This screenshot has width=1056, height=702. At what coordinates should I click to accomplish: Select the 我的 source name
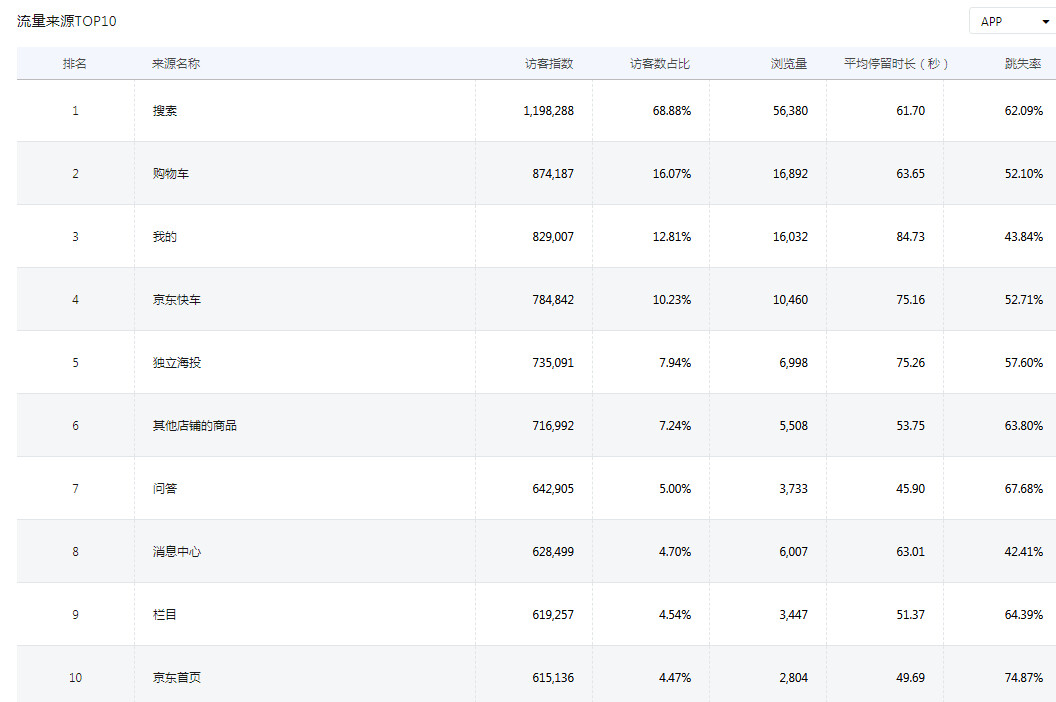164,236
